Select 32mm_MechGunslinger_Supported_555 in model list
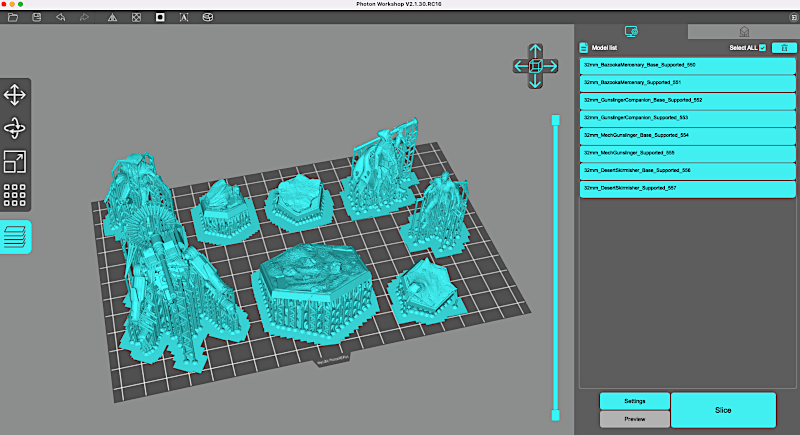 [x=688, y=153]
